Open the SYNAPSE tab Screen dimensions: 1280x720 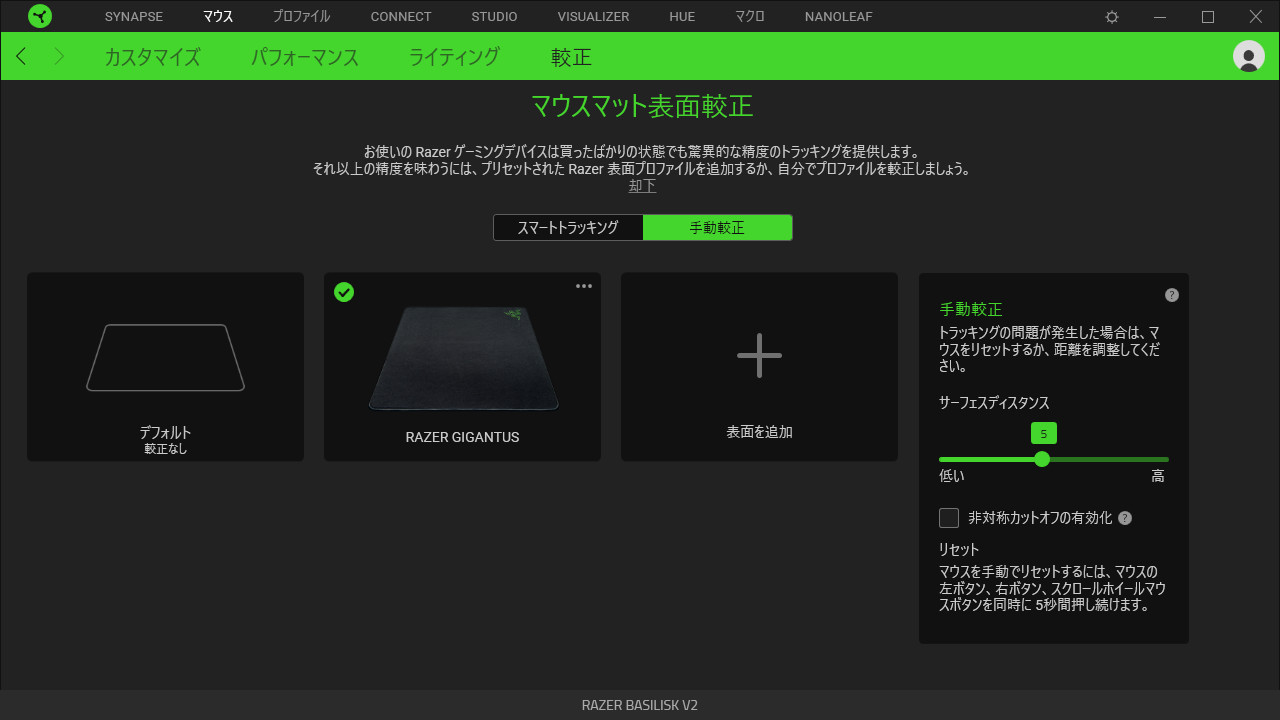coord(133,16)
